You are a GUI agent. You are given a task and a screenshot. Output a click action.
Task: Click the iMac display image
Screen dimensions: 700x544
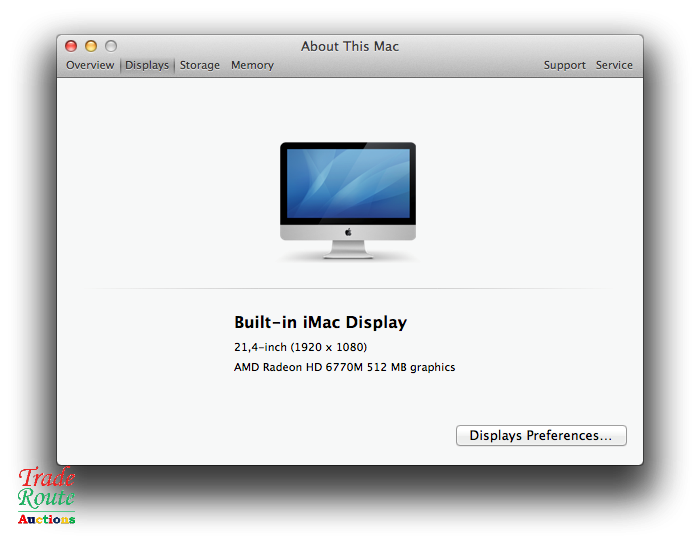point(348,200)
